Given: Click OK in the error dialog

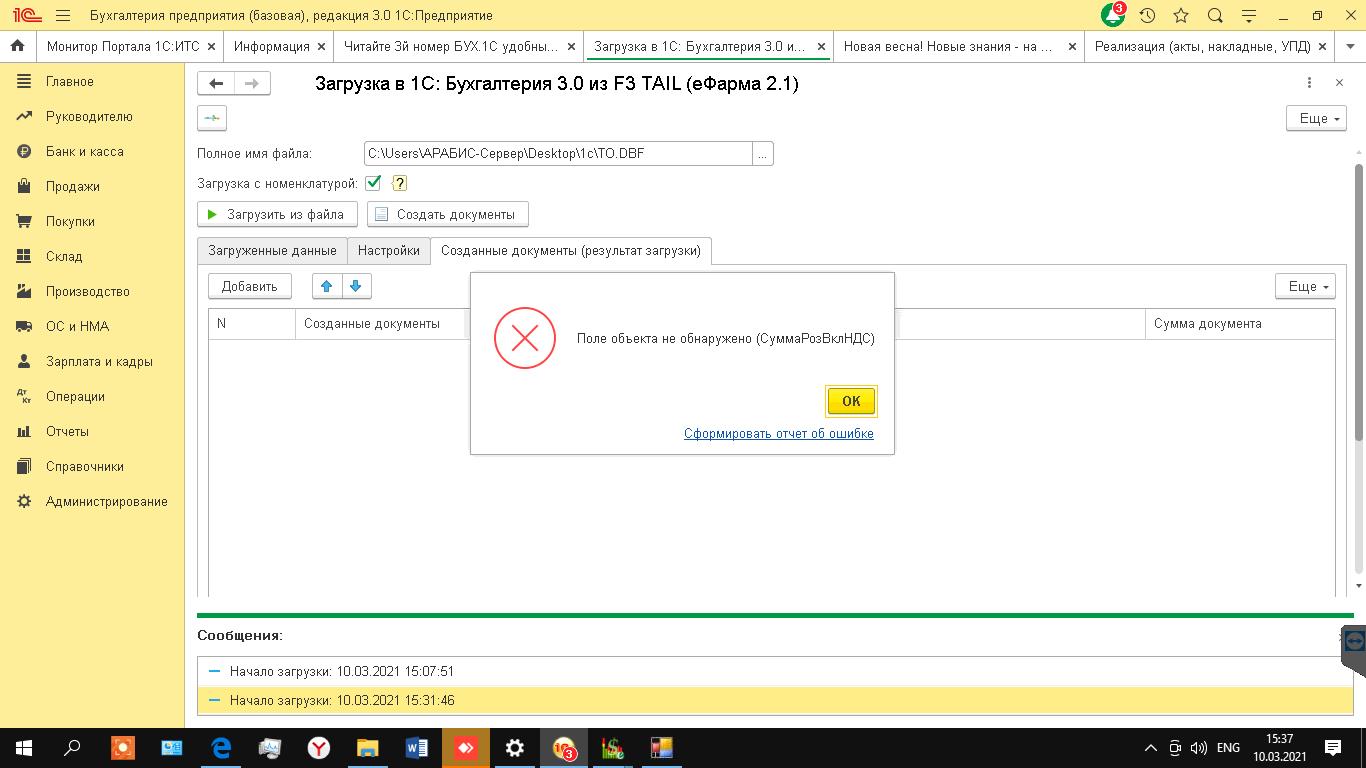Looking at the screenshot, I should point(851,401).
